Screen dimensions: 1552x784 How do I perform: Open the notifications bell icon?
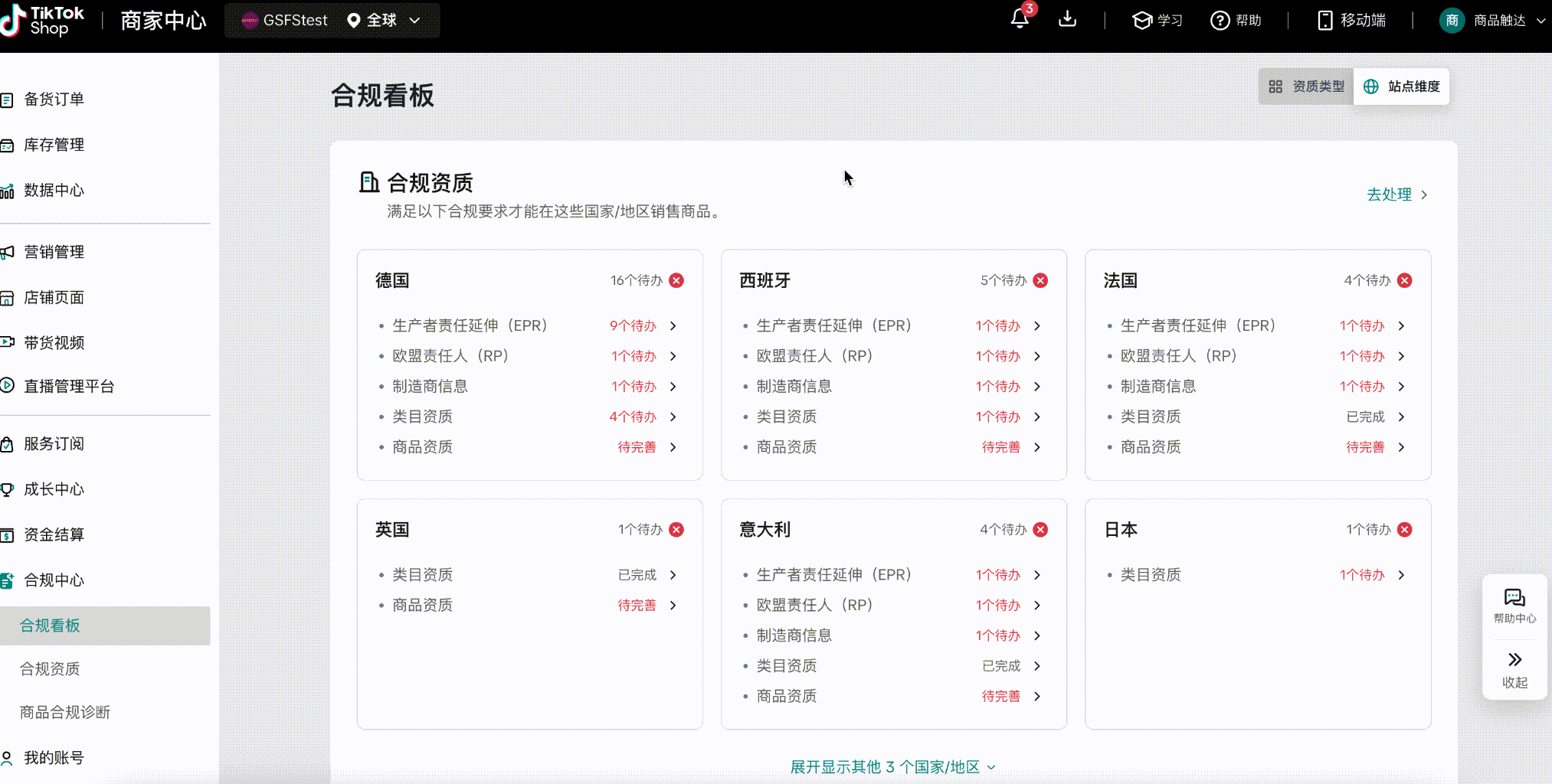click(x=1019, y=19)
